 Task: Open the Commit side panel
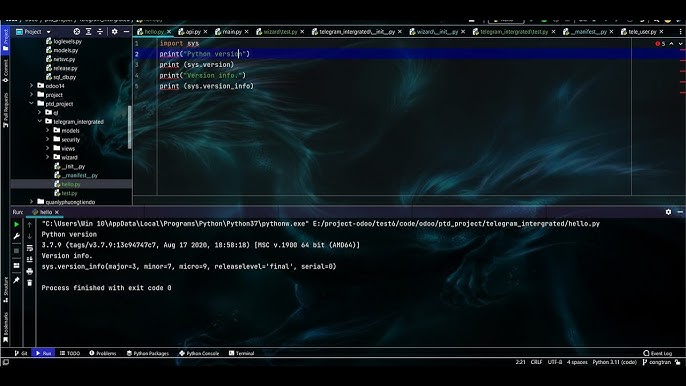coord(6,70)
